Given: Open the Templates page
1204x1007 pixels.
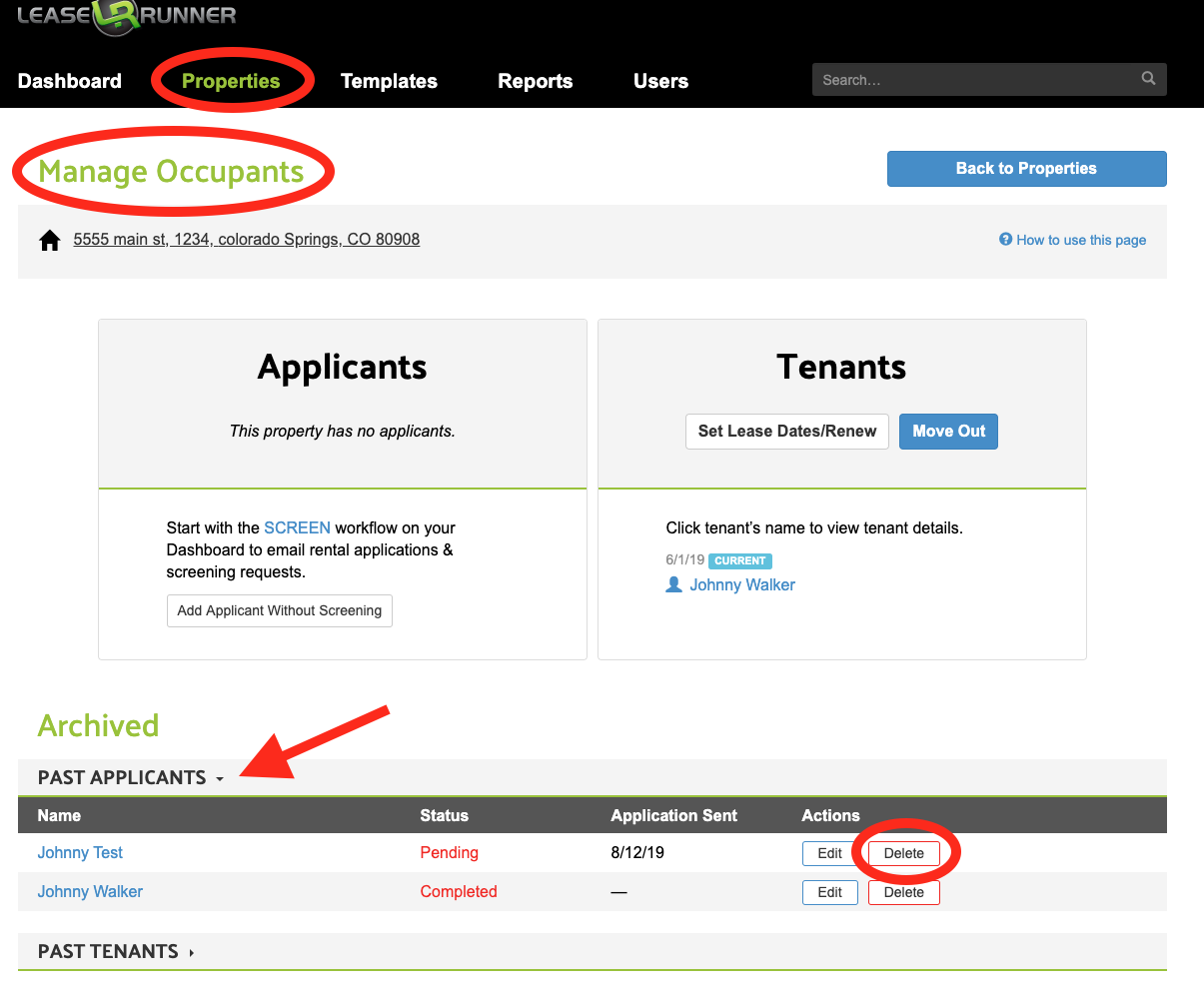Looking at the screenshot, I should (x=389, y=82).
